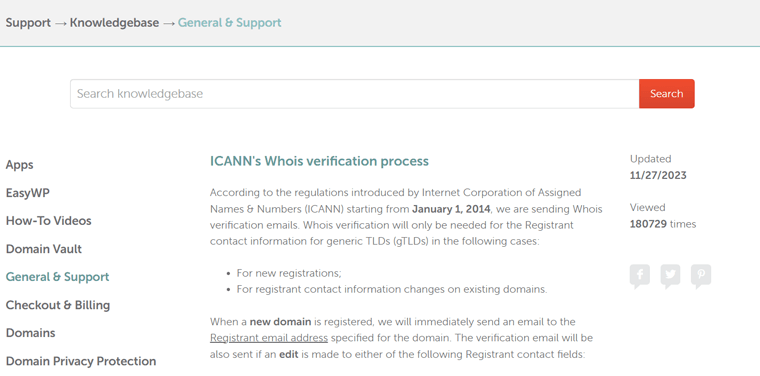Open General & Support sidebar category

tap(57, 277)
